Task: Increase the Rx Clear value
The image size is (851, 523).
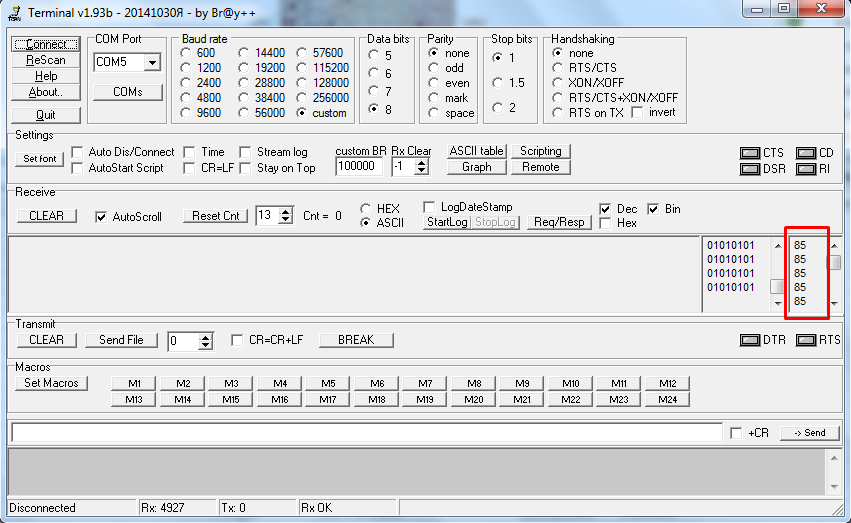Action: coord(421,163)
